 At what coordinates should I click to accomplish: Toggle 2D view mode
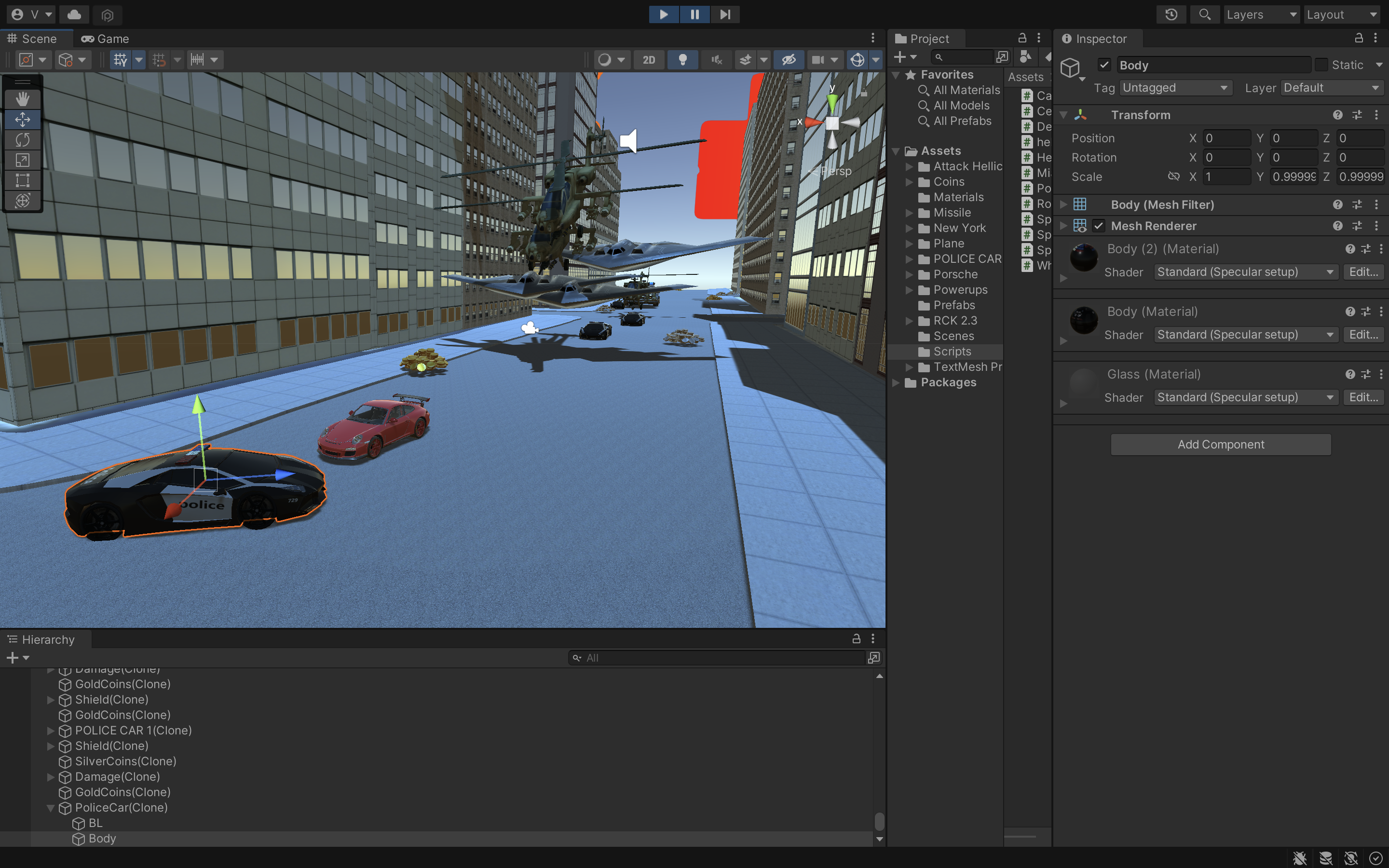(649, 60)
